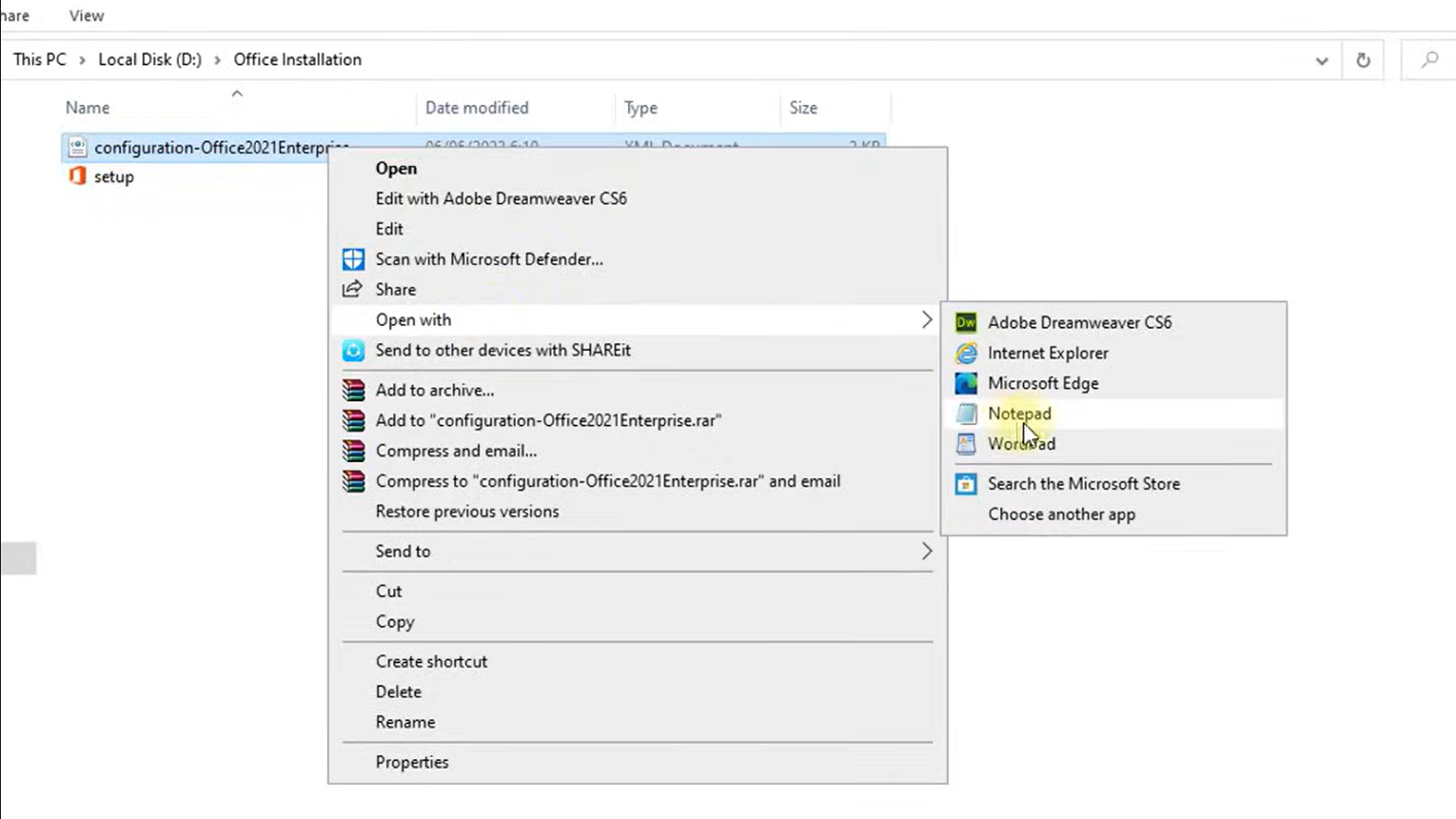Open the View ribbon tab

pos(86,16)
